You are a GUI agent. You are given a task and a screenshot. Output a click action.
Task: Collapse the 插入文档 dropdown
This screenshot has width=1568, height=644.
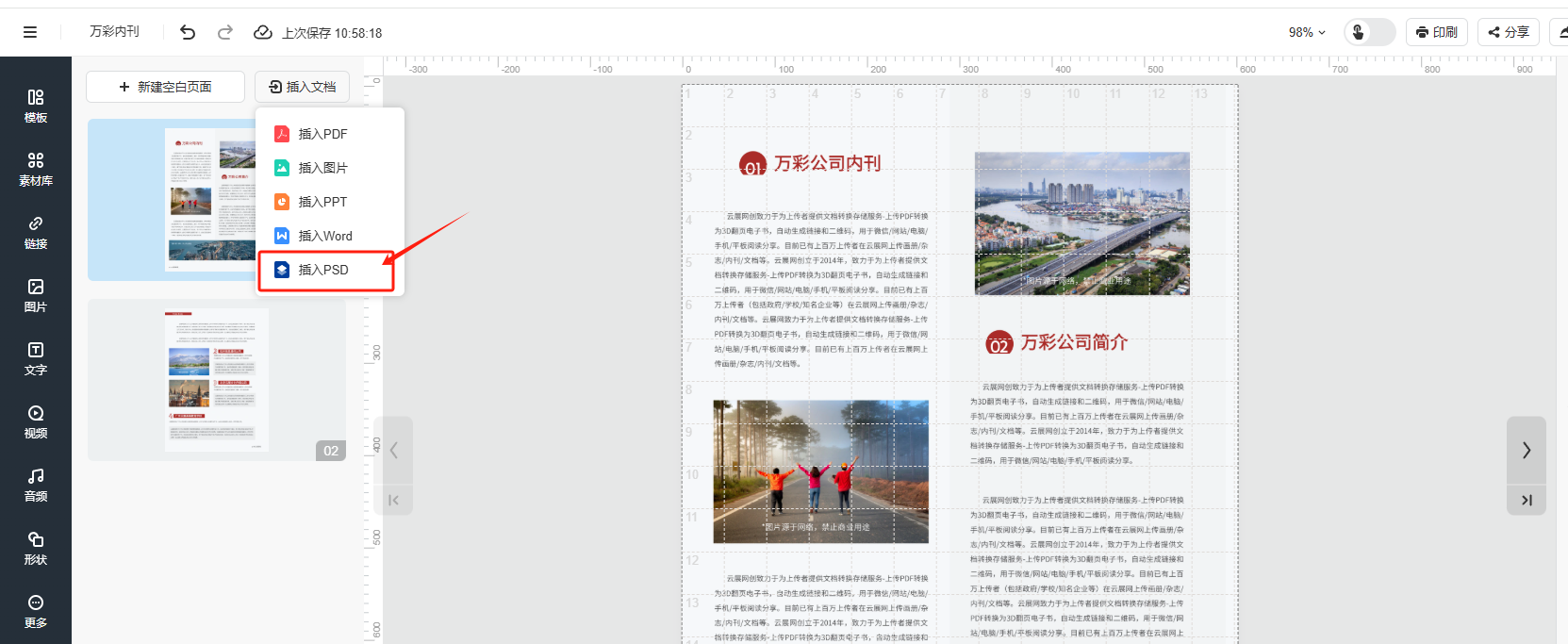point(302,87)
